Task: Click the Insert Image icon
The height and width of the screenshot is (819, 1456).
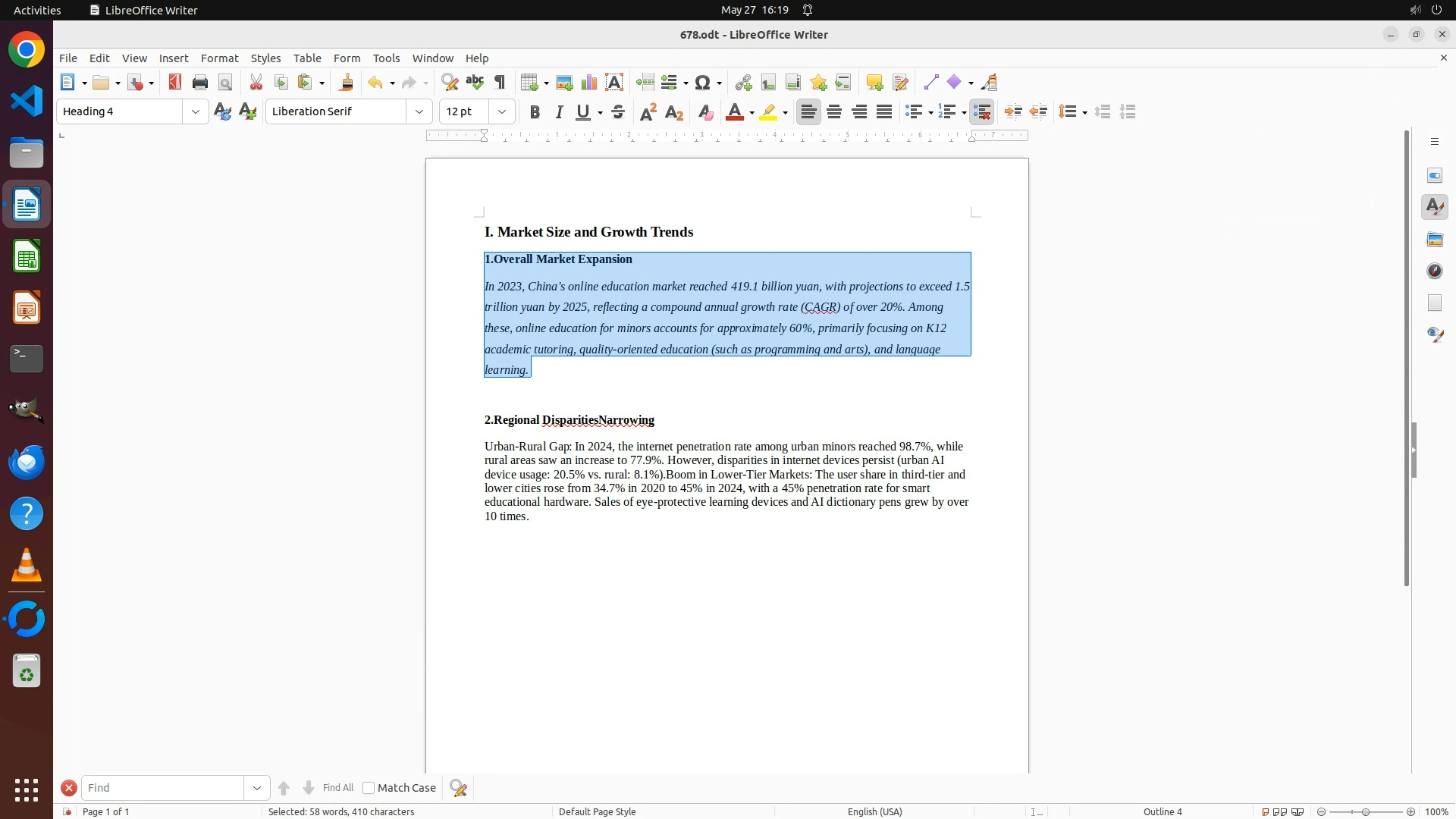Action: pyautogui.click(x=564, y=83)
